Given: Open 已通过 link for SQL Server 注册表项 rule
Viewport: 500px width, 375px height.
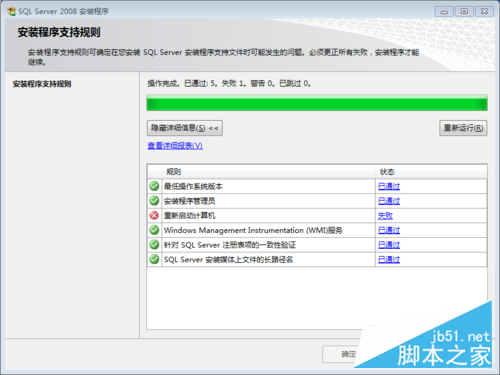Looking at the screenshot, I should point(389,245).
